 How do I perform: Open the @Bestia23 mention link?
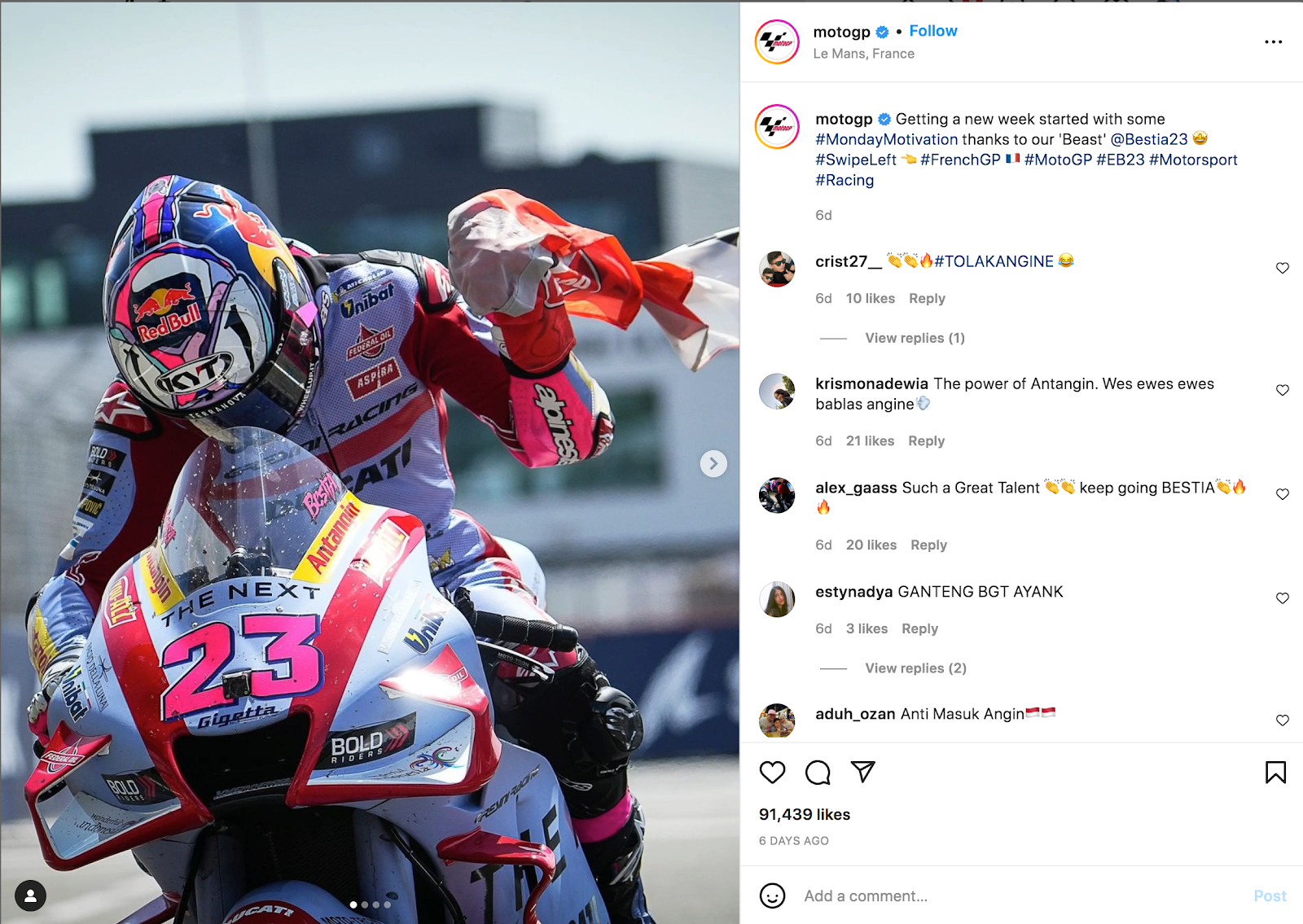pyautogui.click(x=1149, y=139)
